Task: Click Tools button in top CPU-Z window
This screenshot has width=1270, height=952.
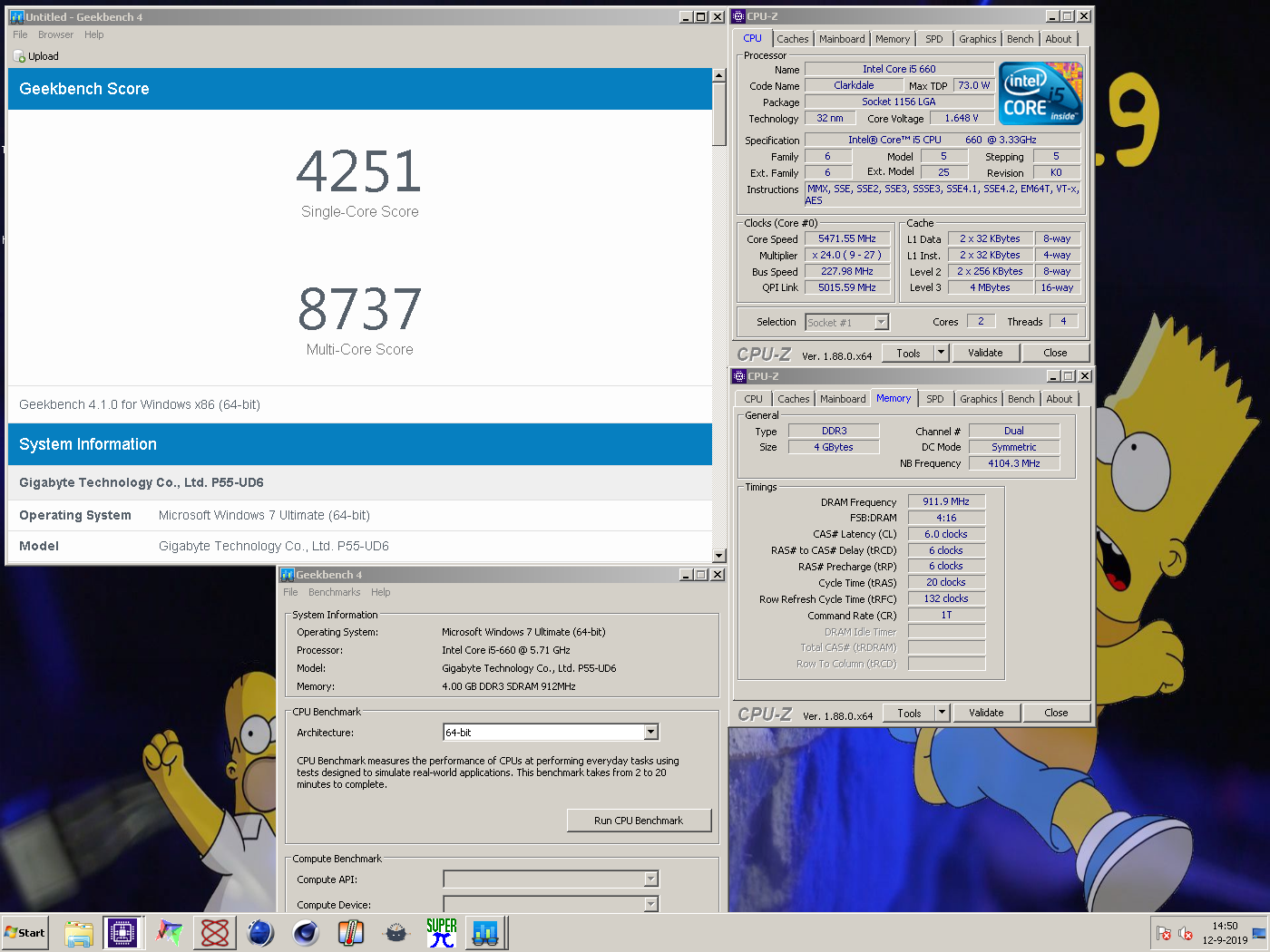Action: tap(908, 353)
